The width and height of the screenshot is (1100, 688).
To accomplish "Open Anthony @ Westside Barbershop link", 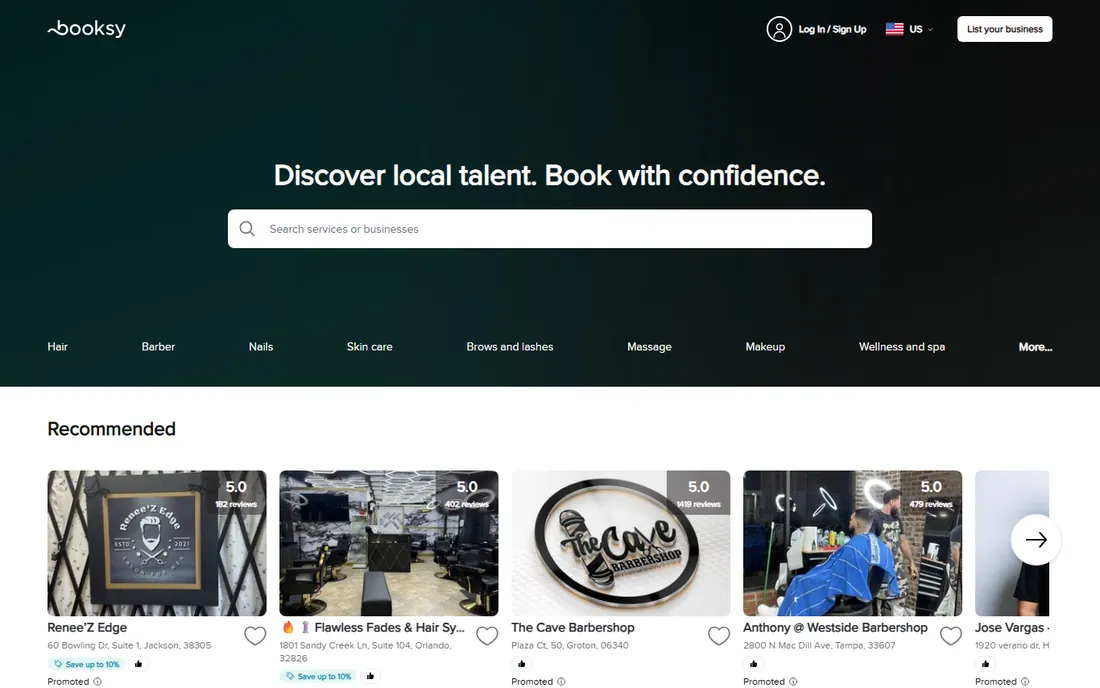I will (x=835, y=627).
